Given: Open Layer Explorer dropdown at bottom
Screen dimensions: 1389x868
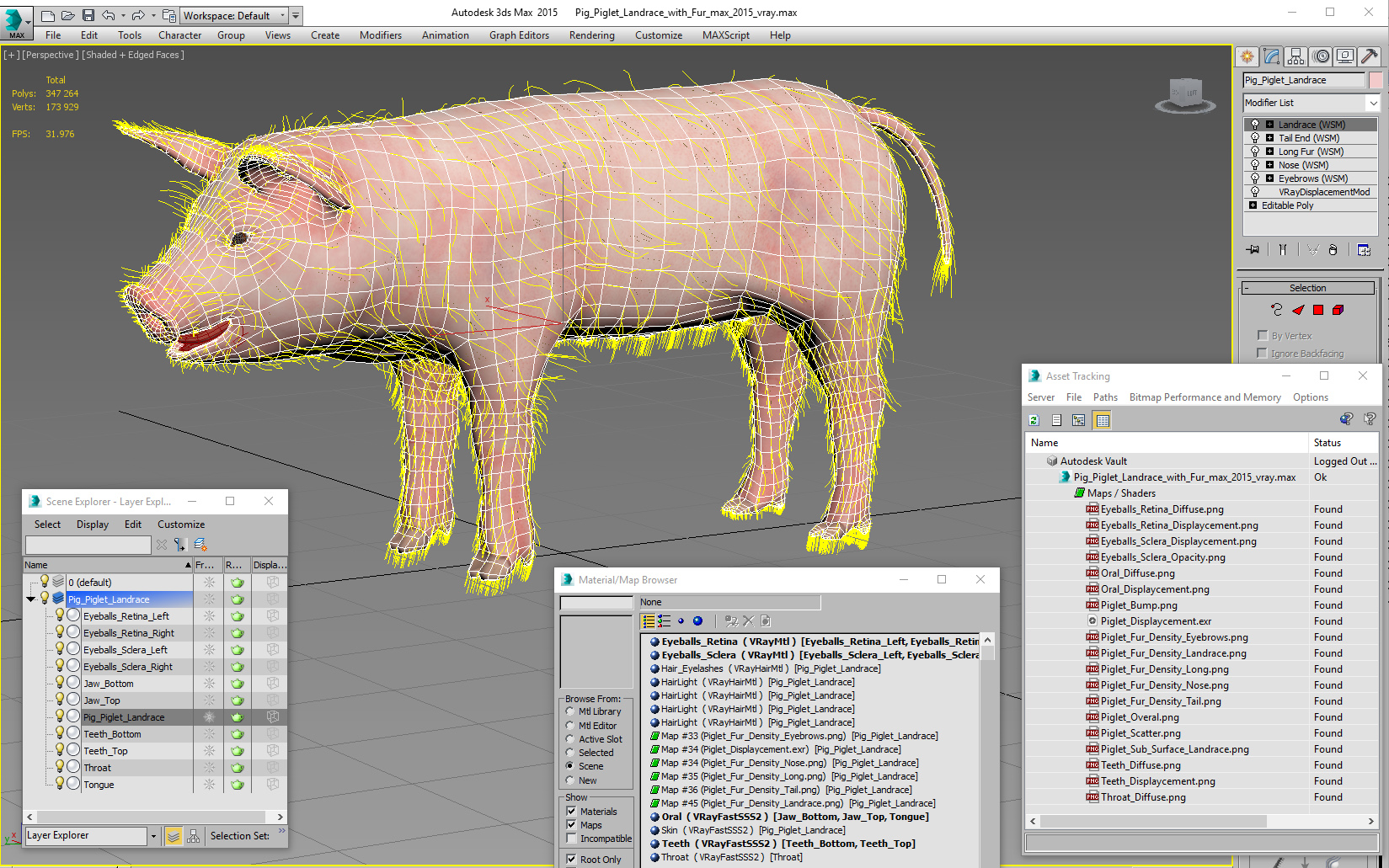Looking at the screenshot, I should click(153, 836).
